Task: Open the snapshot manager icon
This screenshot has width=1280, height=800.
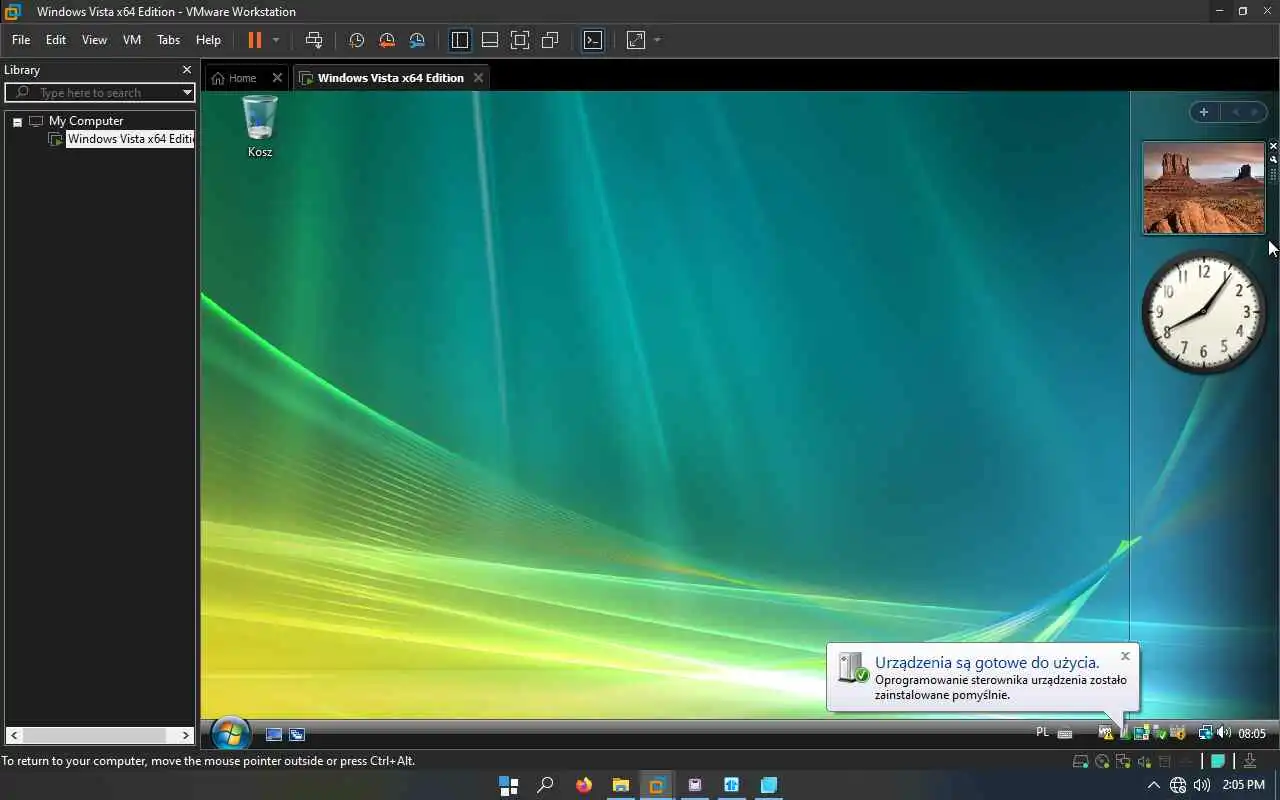Action: (x=417, y=40)
